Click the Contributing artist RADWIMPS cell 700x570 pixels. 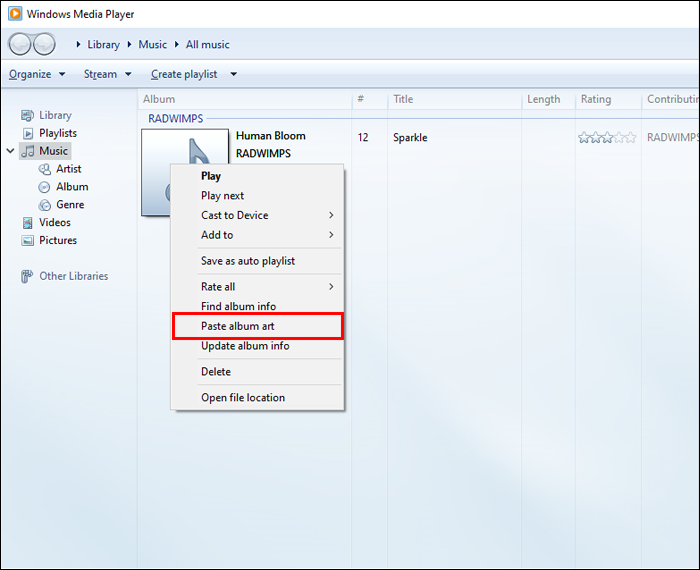coord(673,137)
